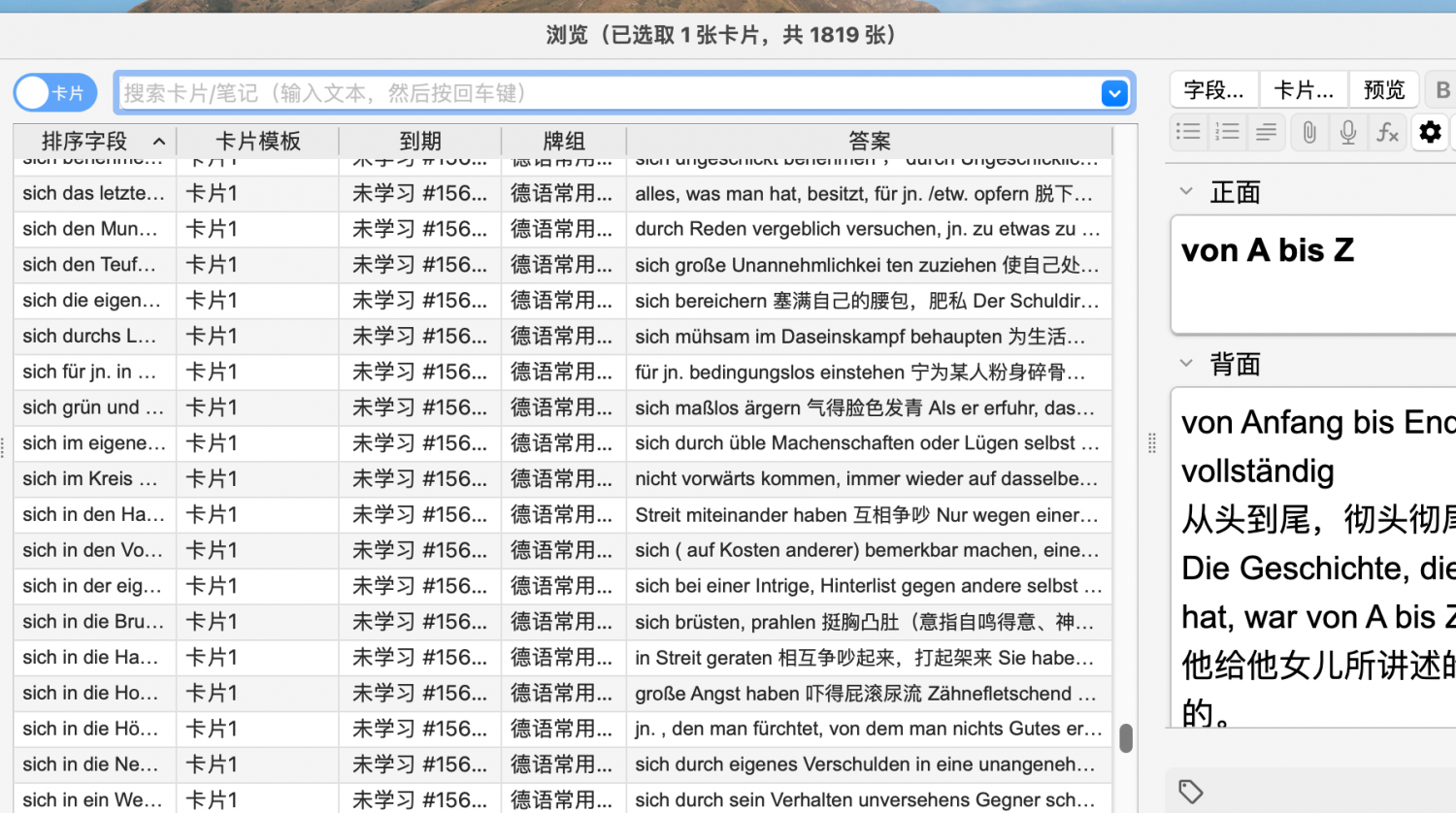This screenshot has width=1456, height=813.
Task: Select the row 'sich im Kreis ...'
Action: [563, 479]
